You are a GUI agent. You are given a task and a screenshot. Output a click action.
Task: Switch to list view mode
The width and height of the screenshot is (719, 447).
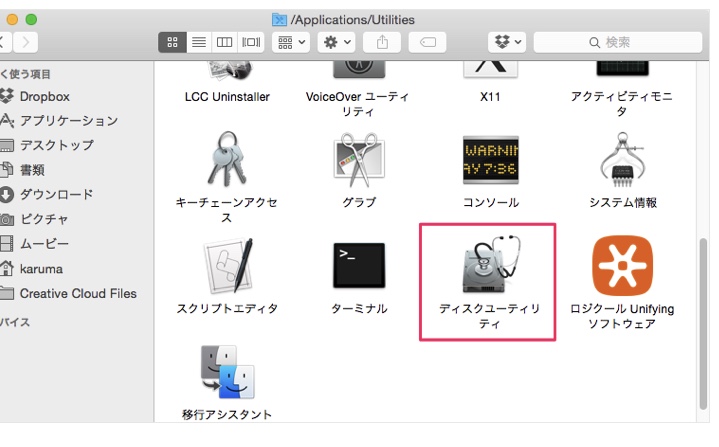198,42
